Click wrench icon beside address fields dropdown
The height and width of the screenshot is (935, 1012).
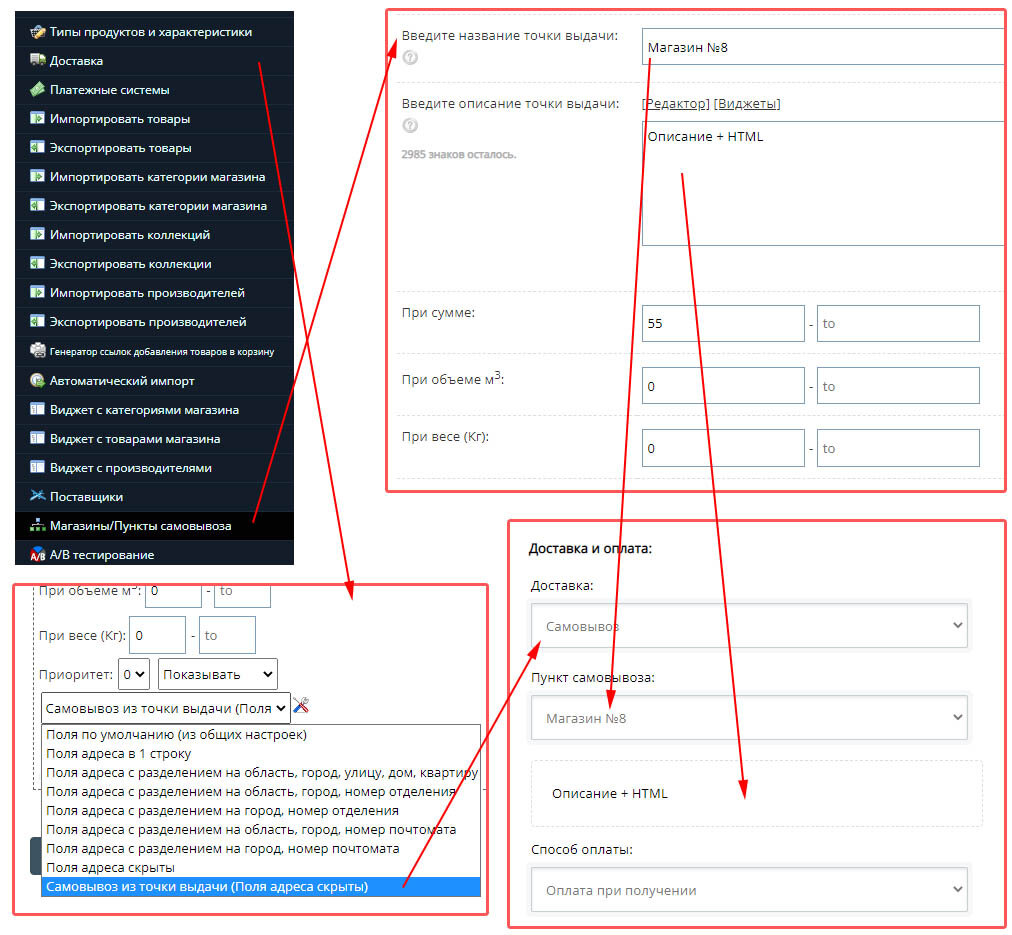(301, 707)
